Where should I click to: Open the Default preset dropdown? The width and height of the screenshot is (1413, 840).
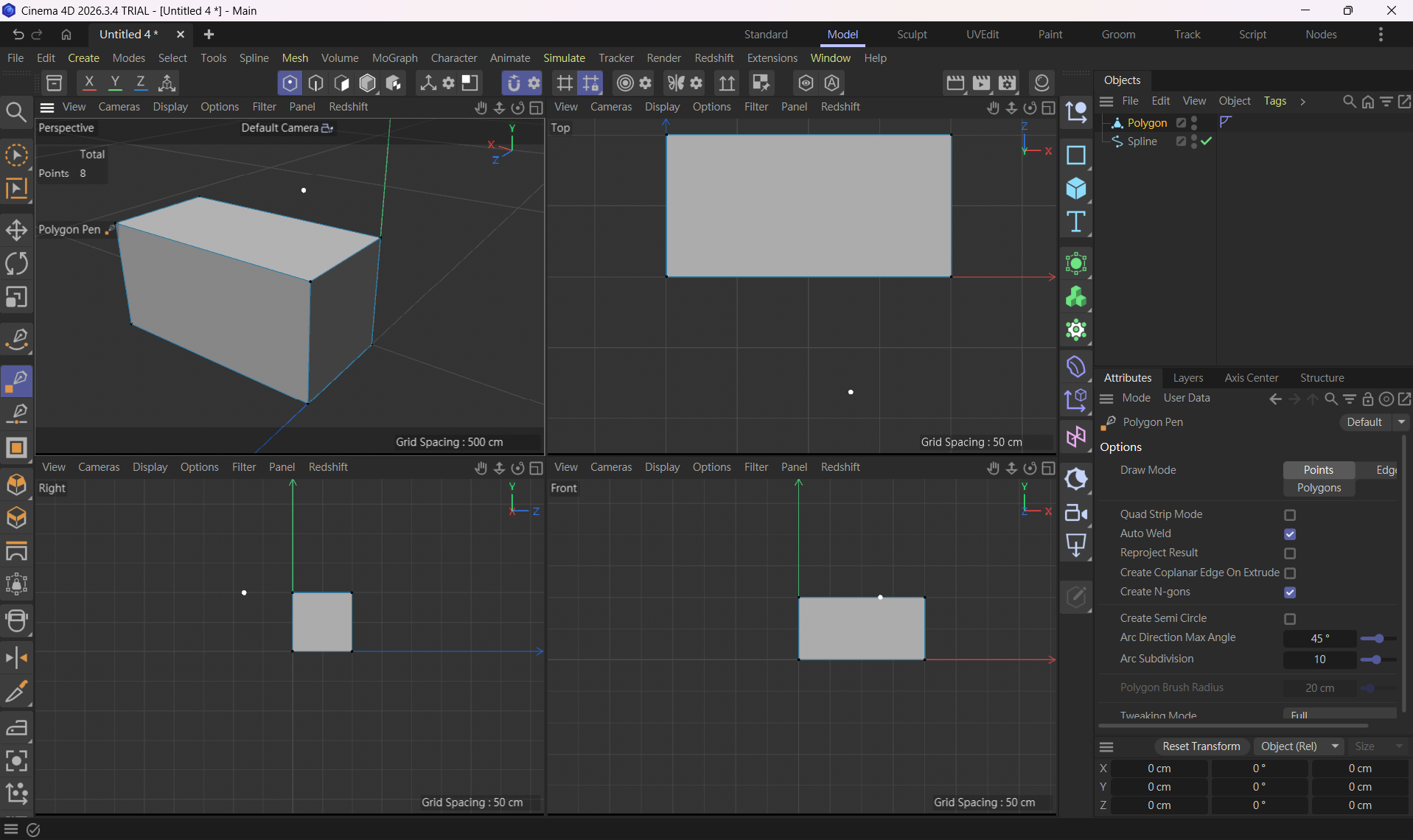[x=1374, y=422]
